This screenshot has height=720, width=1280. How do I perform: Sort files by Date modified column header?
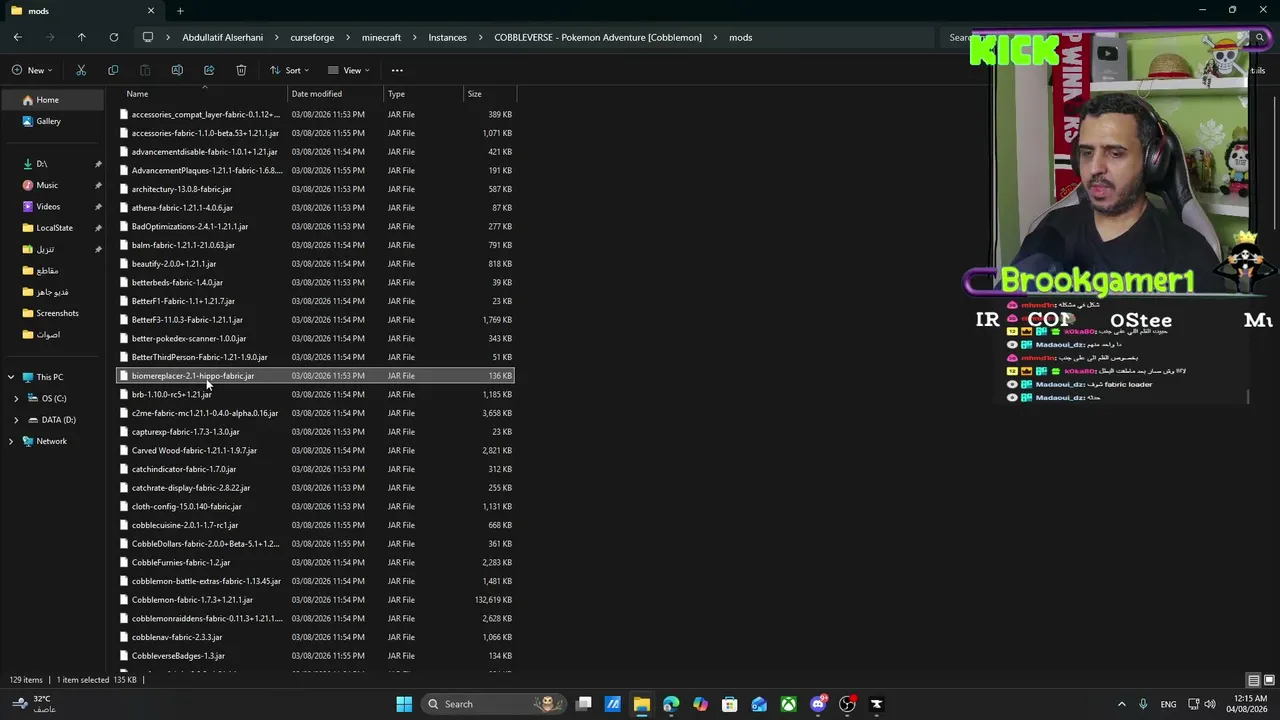tap(337, 94)
